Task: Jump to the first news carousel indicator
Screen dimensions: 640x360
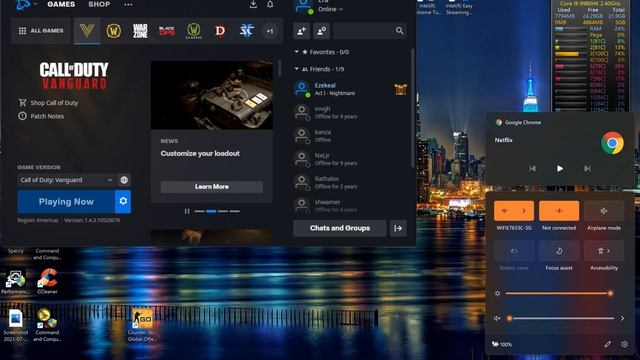Action: coord(199,211)
